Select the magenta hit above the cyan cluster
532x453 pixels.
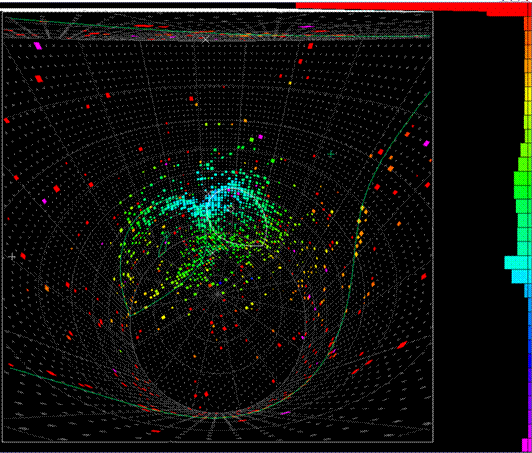(x=260, y=137)
